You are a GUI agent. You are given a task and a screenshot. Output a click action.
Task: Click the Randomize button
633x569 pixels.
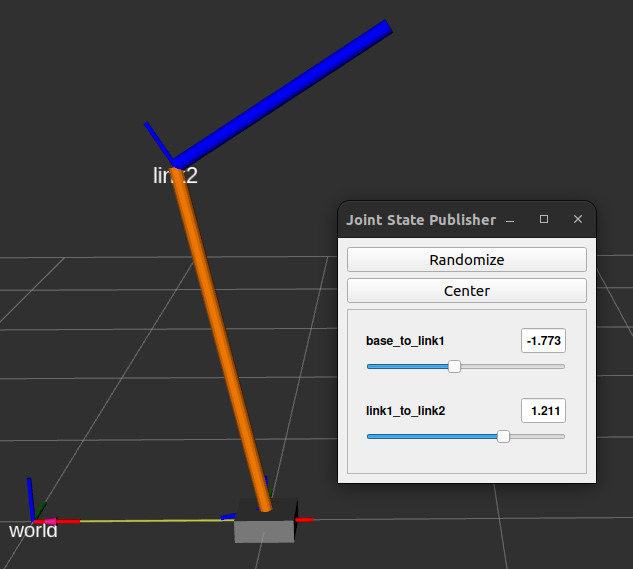pyautogui.click(x=467, y=260)
